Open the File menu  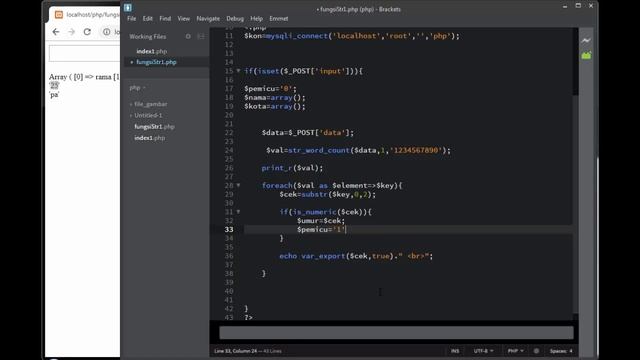pyautogui.click(x=131, y=19)
